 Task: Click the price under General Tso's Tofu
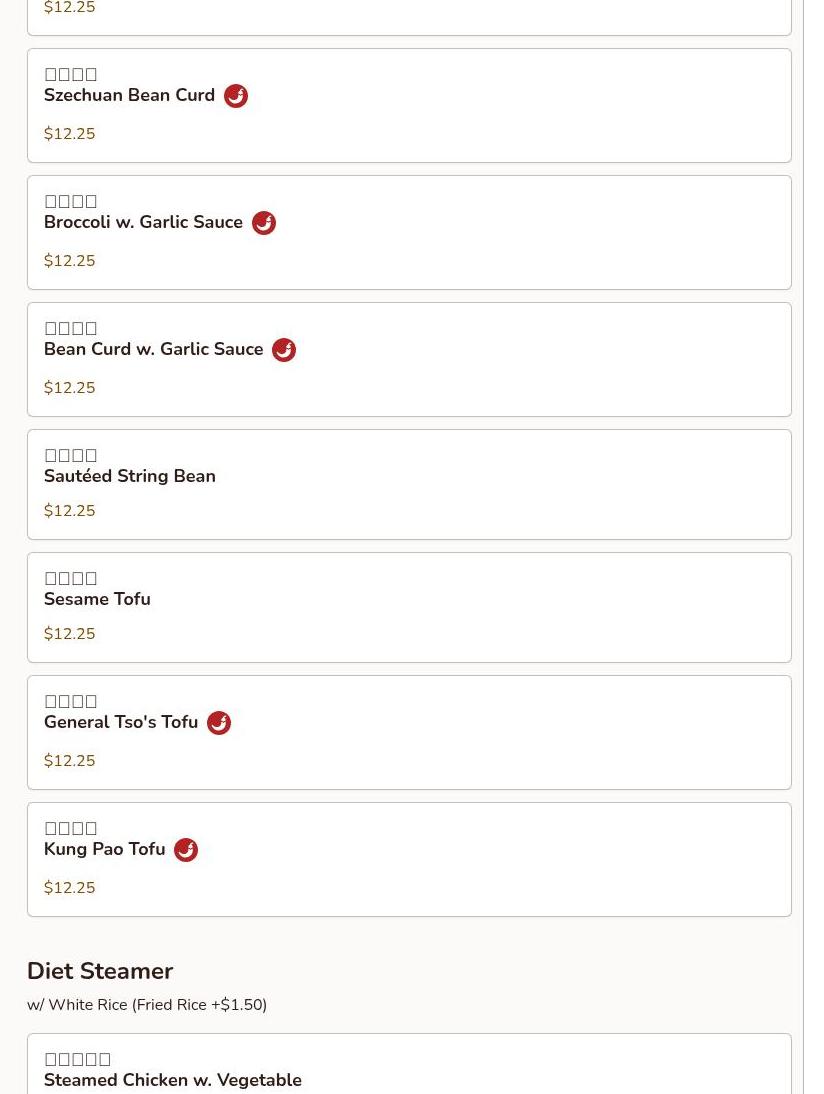tap(70, 761)
